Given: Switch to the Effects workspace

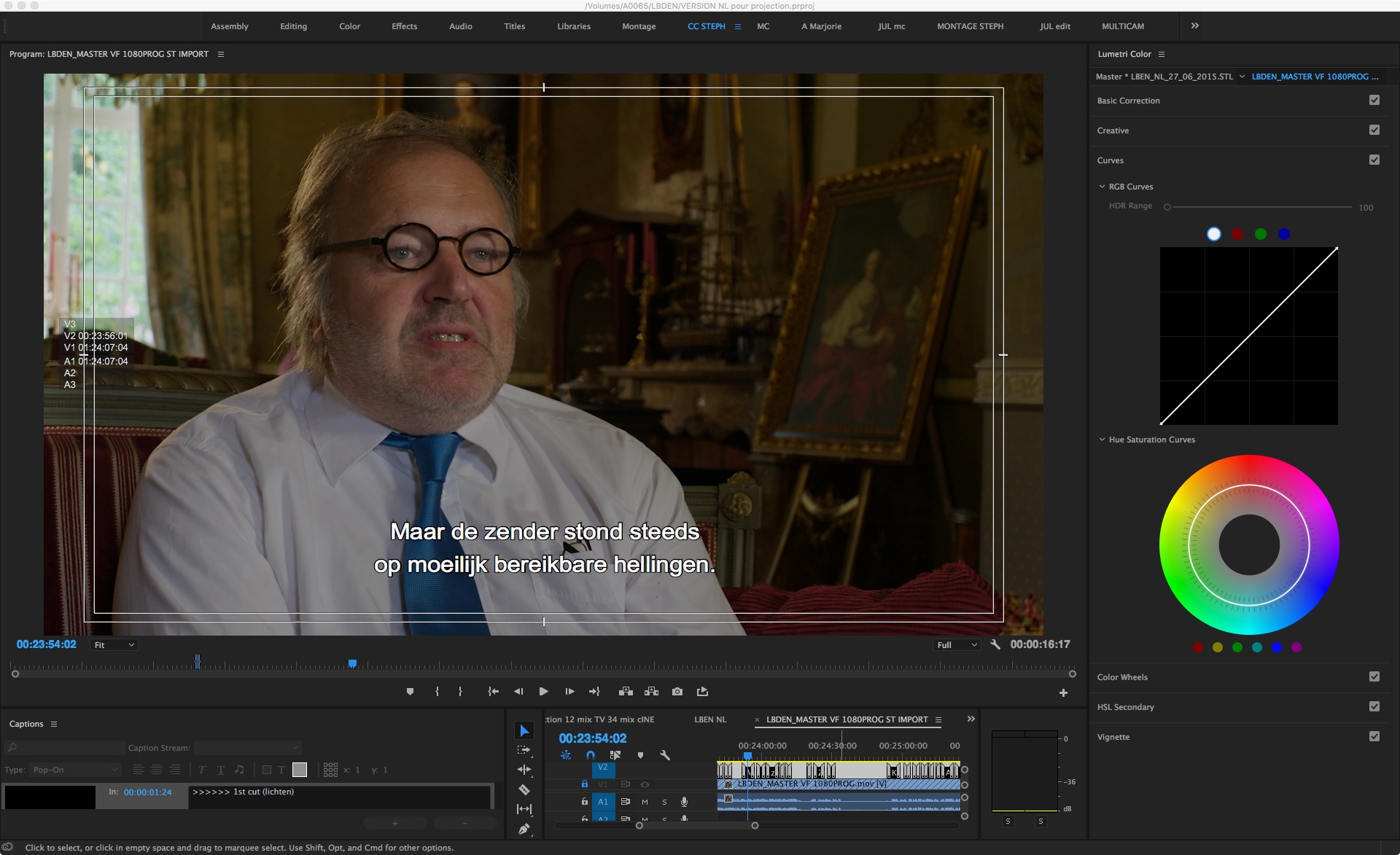Looking at the screenshot, I should [405, 26].
